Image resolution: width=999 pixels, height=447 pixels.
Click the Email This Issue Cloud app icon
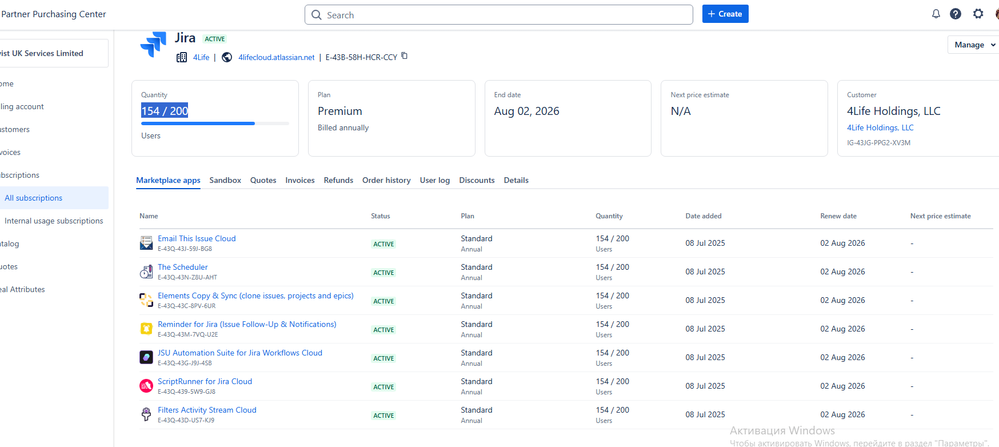[x=146, y=243]
